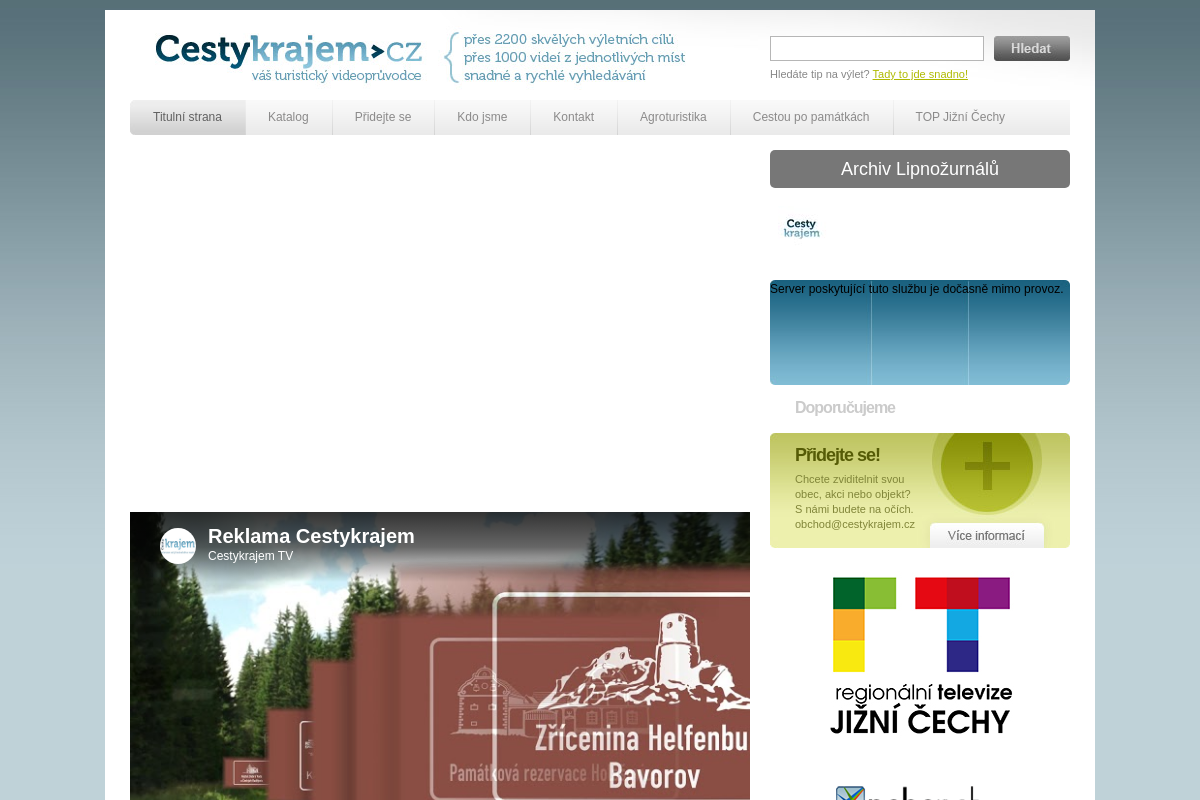Click the Více informací button

pyautogui.click(x=987, y=536)
